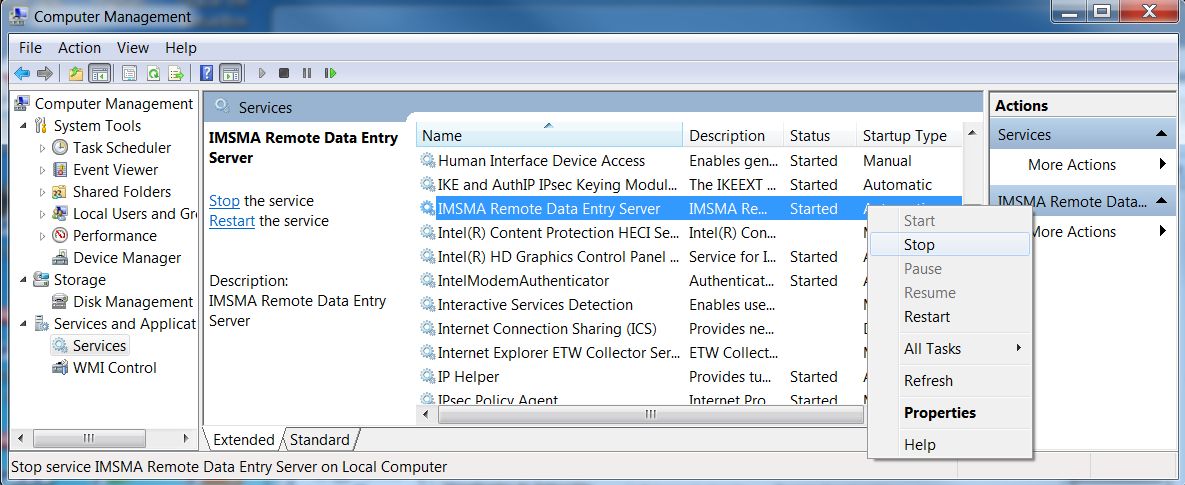Collapse the System Tools tree node
This screenshot has height=485, width=1185.
coord(24,126)
